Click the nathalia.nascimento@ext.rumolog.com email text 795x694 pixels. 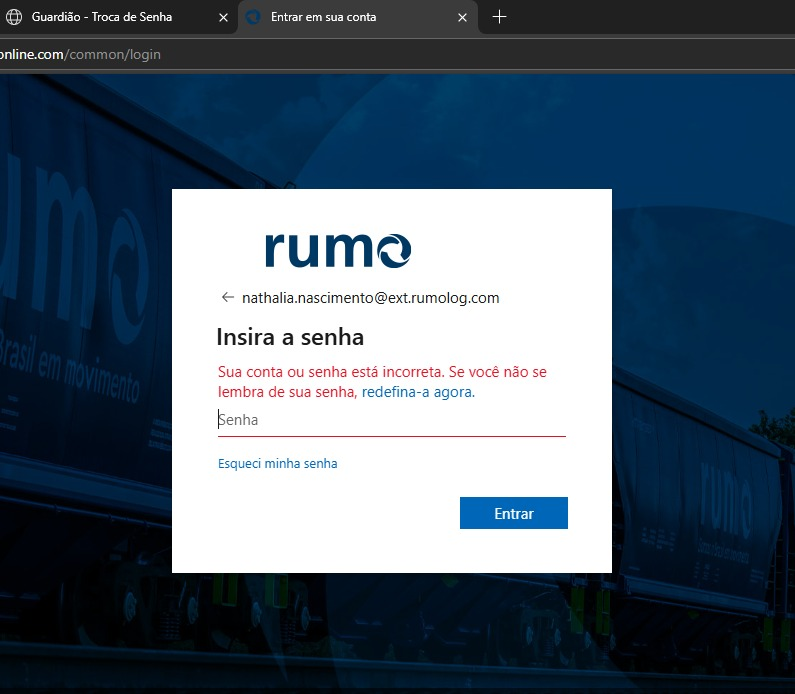point(371,298)
